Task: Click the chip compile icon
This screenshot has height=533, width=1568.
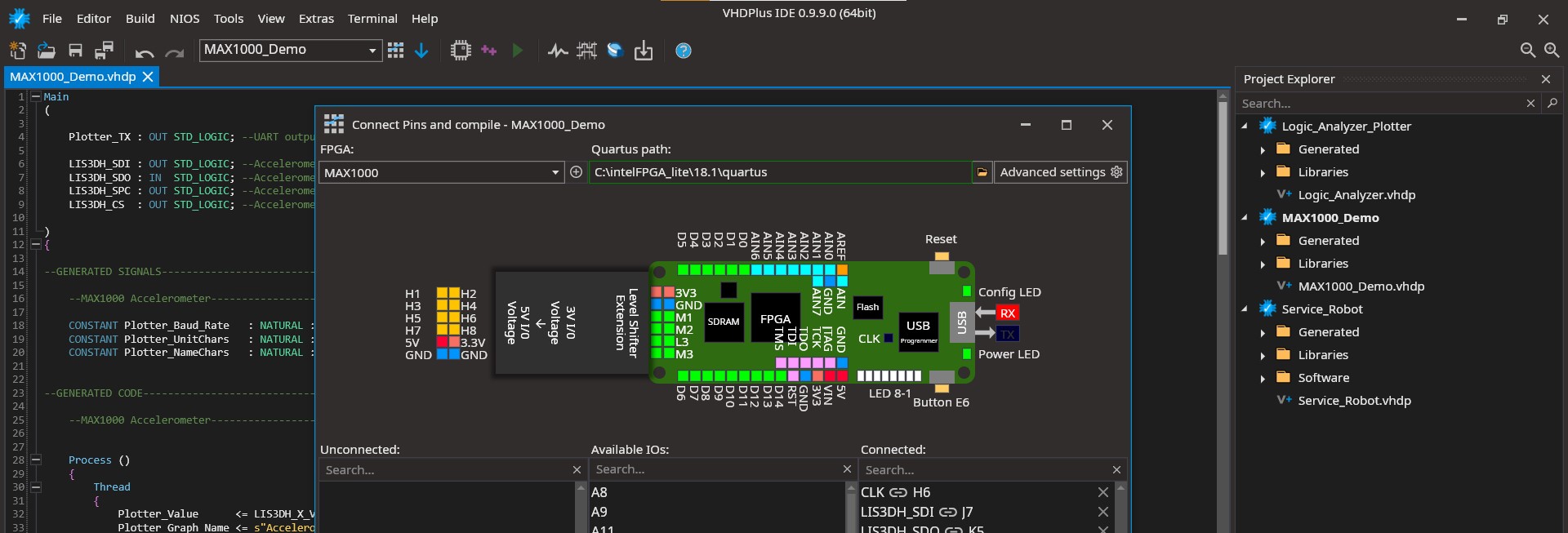Action: (461, 51)
